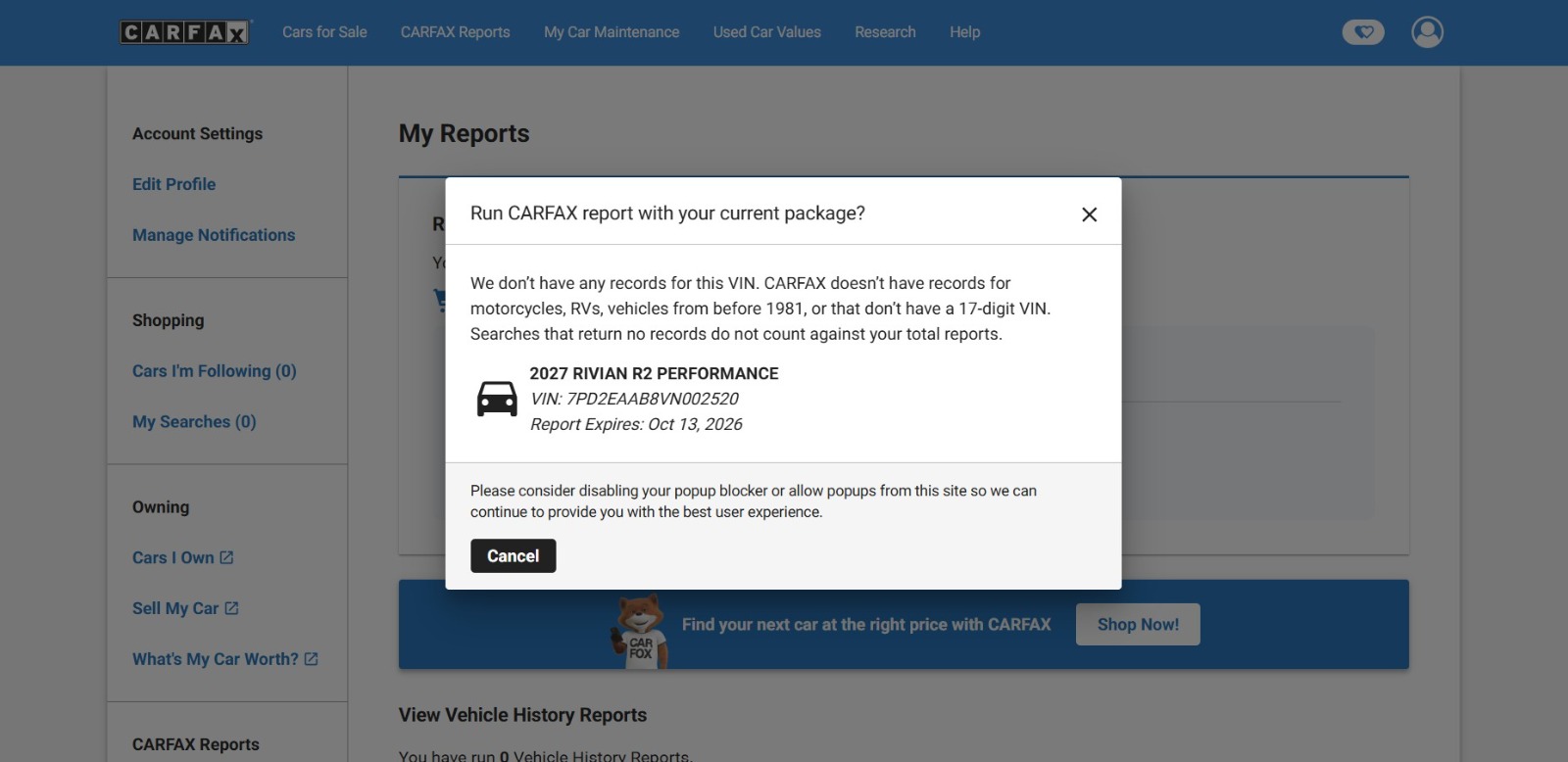Go to Edit Profile
This screenshot has height=762, width=1568.
pyautogui.click(x=173, y=184)
